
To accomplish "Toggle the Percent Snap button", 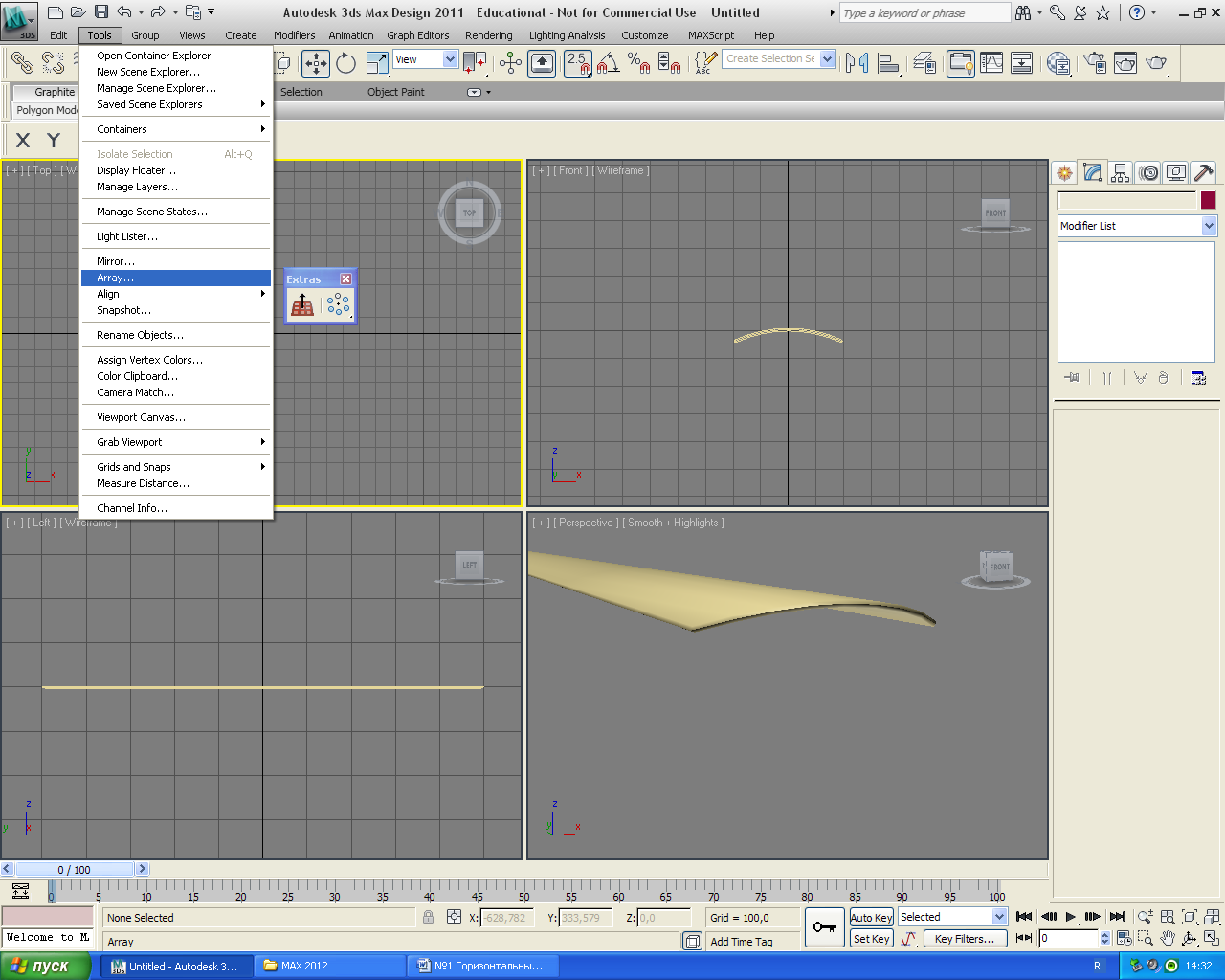I will [639, 63].
